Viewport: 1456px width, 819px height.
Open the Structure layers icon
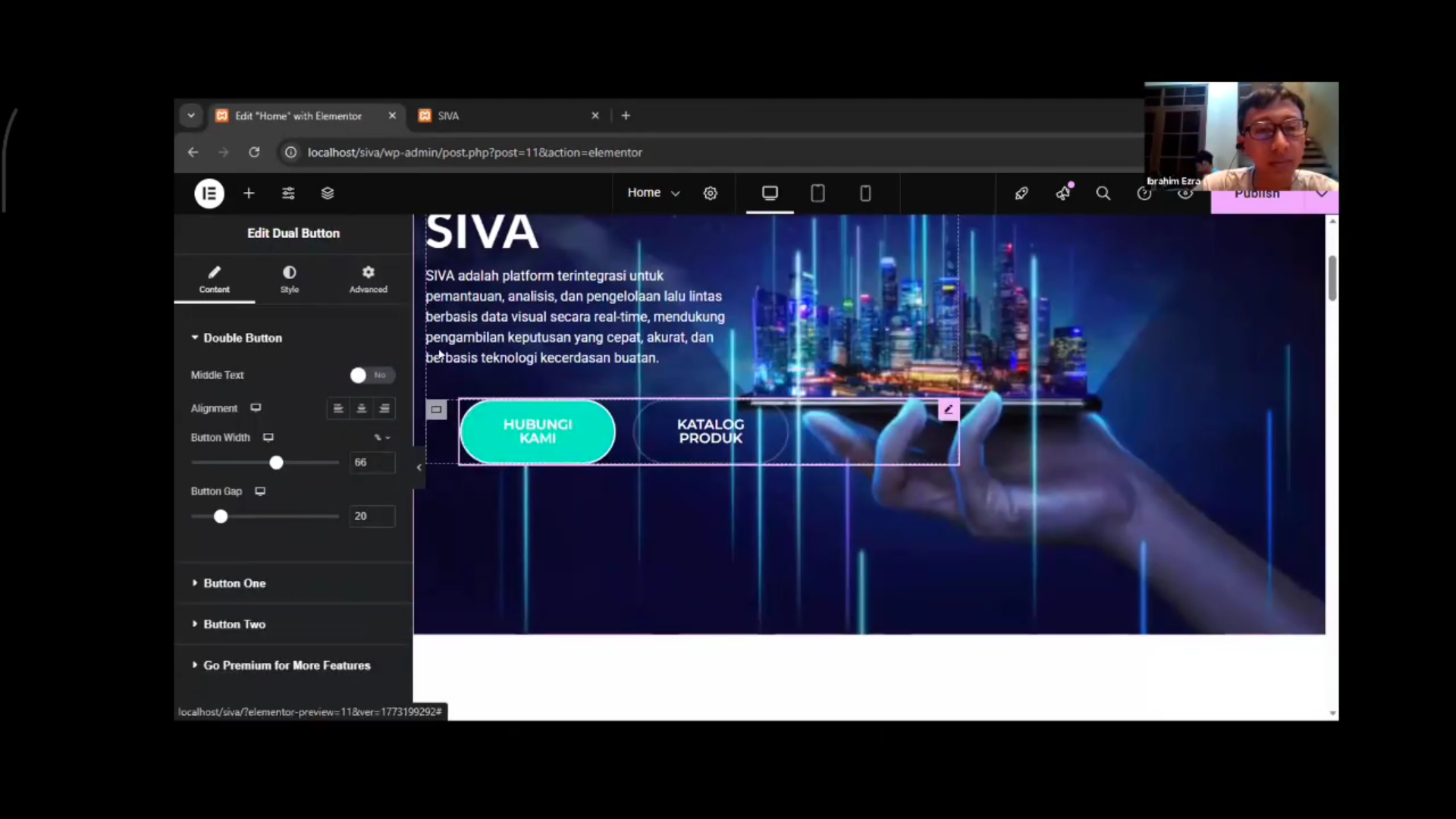click(328, 193)
